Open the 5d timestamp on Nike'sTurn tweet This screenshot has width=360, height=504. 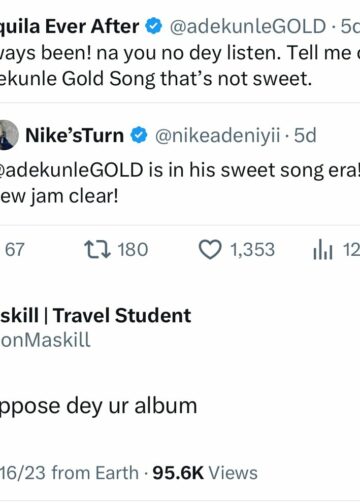tap(305, 135)
